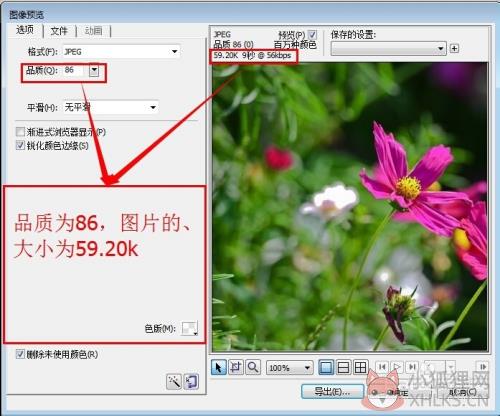
Task: Click the 百万种颜色 color info text
Action: pos(295,44)
